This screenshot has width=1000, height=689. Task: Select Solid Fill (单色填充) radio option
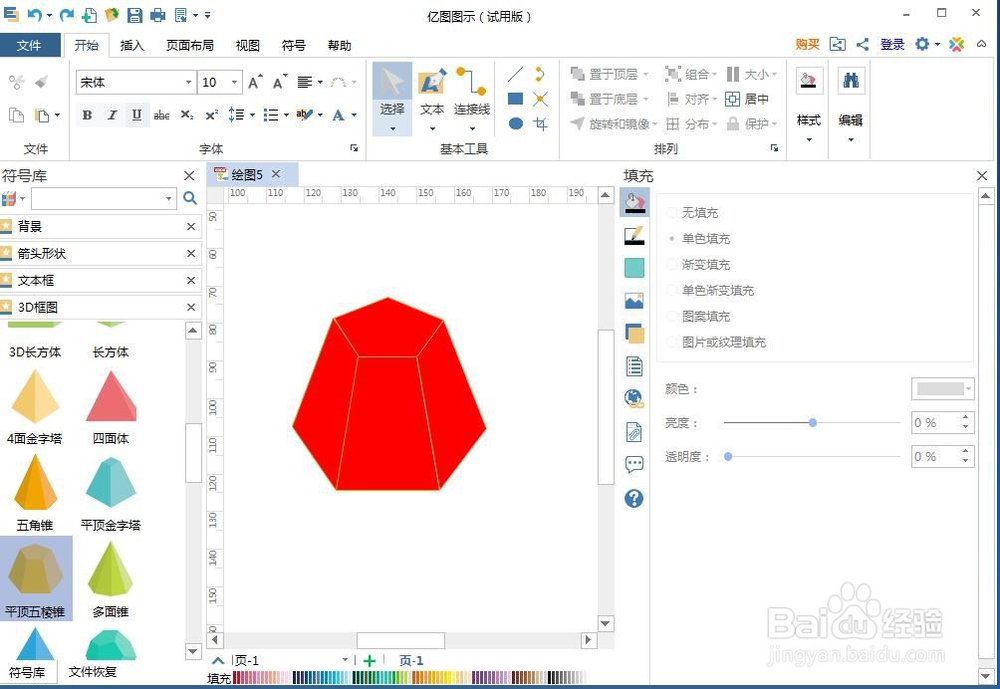(698, 239)
